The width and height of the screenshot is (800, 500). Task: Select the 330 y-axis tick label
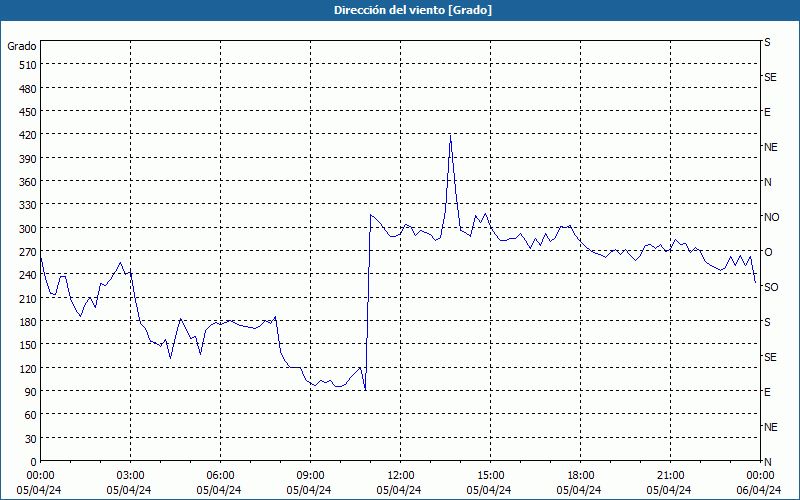point(28,206)
